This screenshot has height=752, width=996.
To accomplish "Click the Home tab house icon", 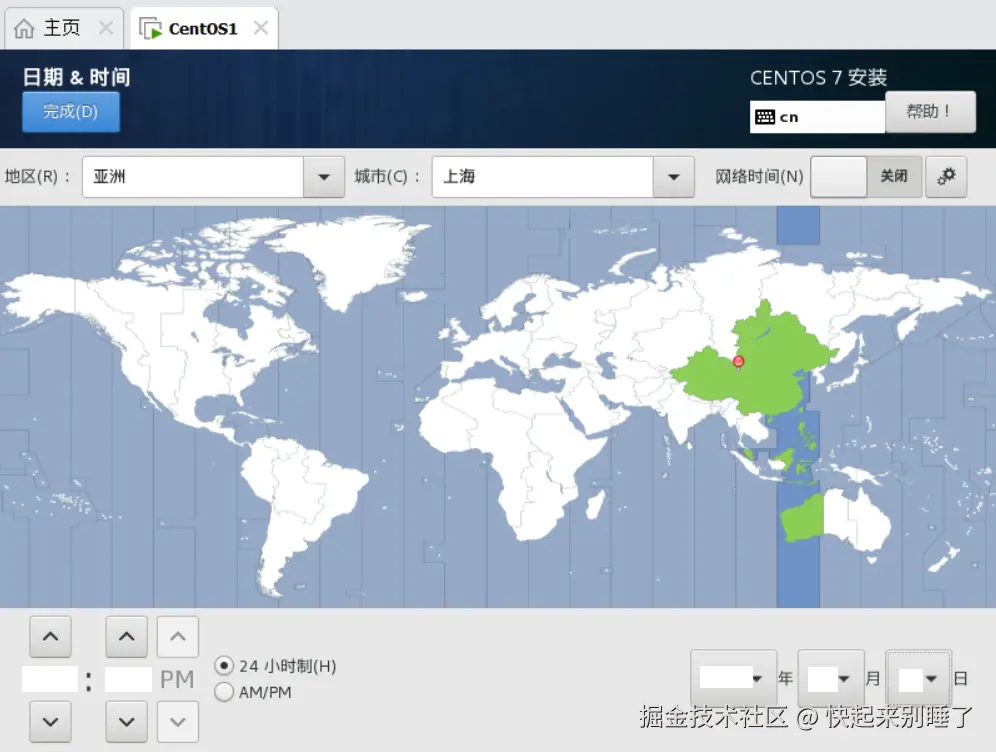I will [24, 29].
